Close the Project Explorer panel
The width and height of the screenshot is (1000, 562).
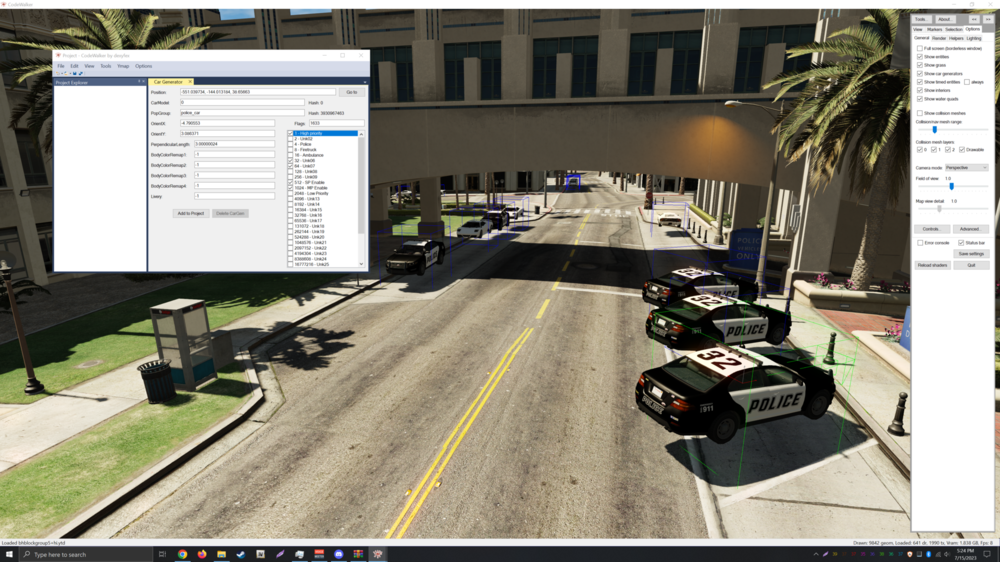[x=143, y=82]
